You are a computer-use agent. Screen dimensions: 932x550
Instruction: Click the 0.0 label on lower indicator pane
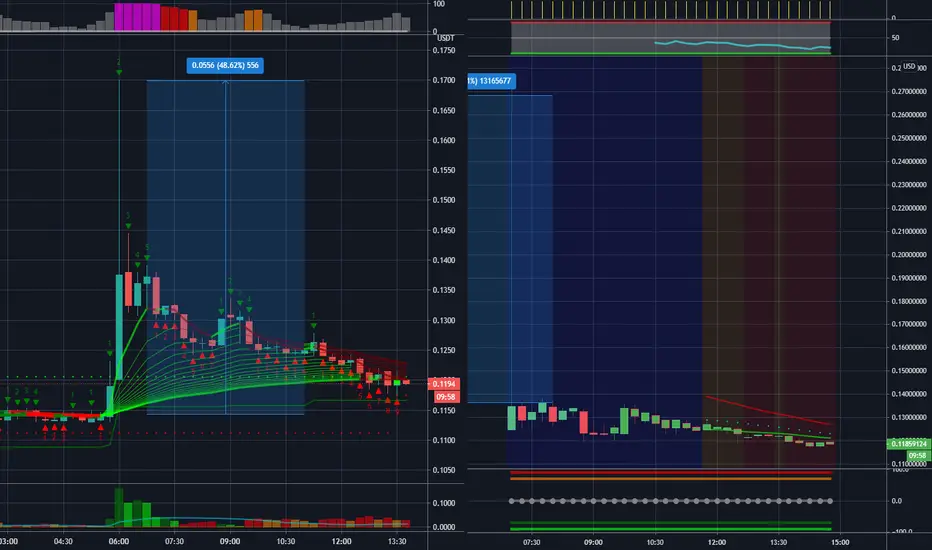click(x=897, y=501)
